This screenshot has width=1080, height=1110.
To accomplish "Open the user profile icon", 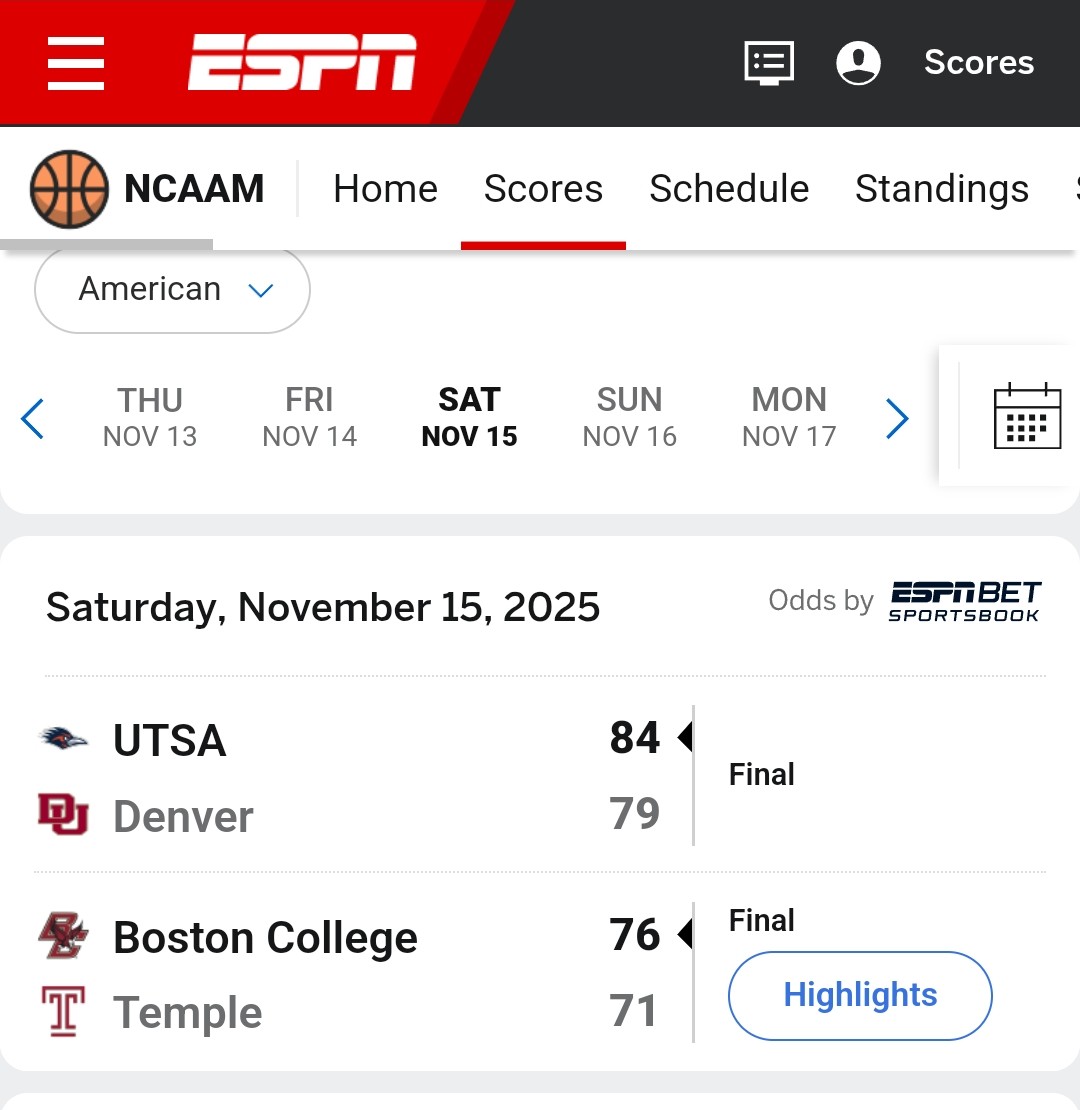I will coord(858,63).
